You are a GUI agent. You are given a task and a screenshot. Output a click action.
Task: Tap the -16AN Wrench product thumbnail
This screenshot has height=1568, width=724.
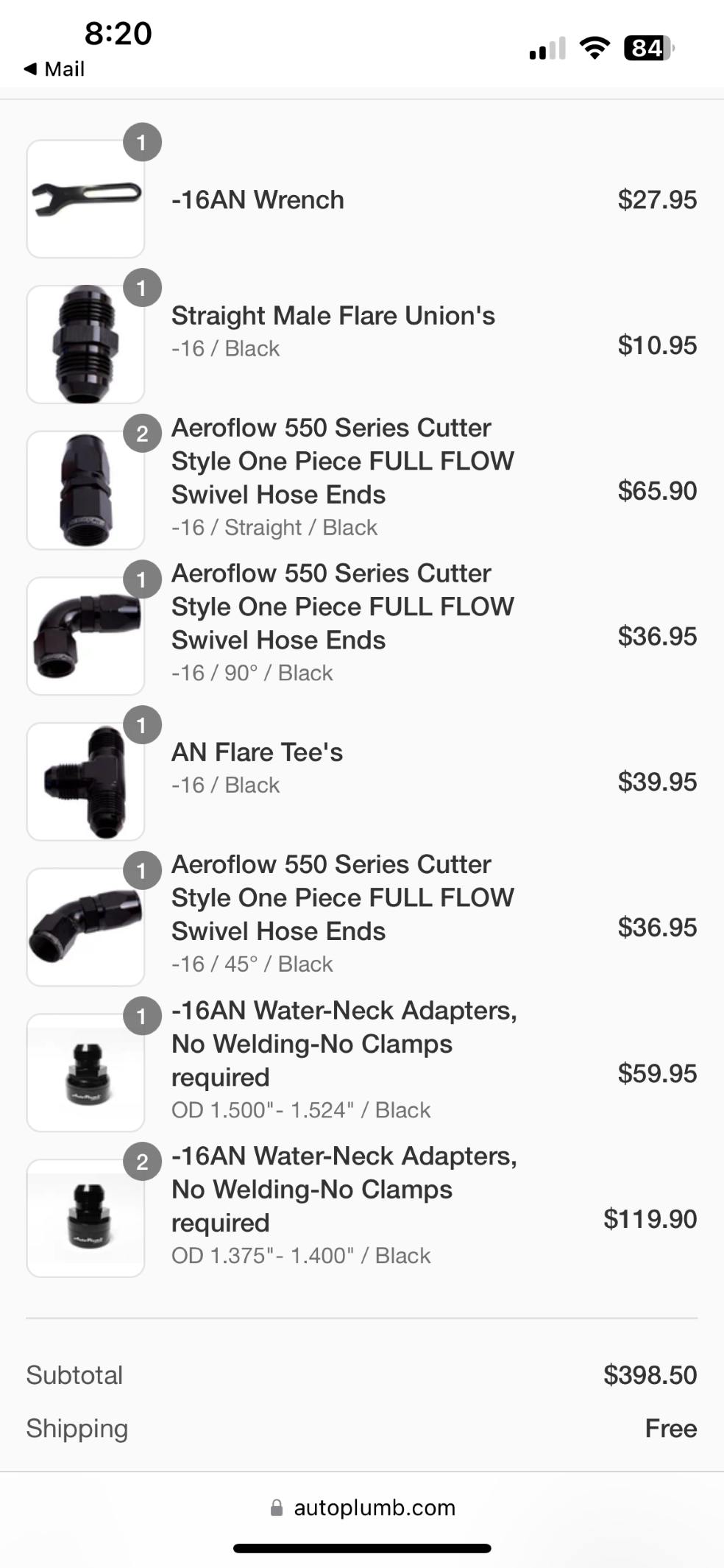(85, 199)
